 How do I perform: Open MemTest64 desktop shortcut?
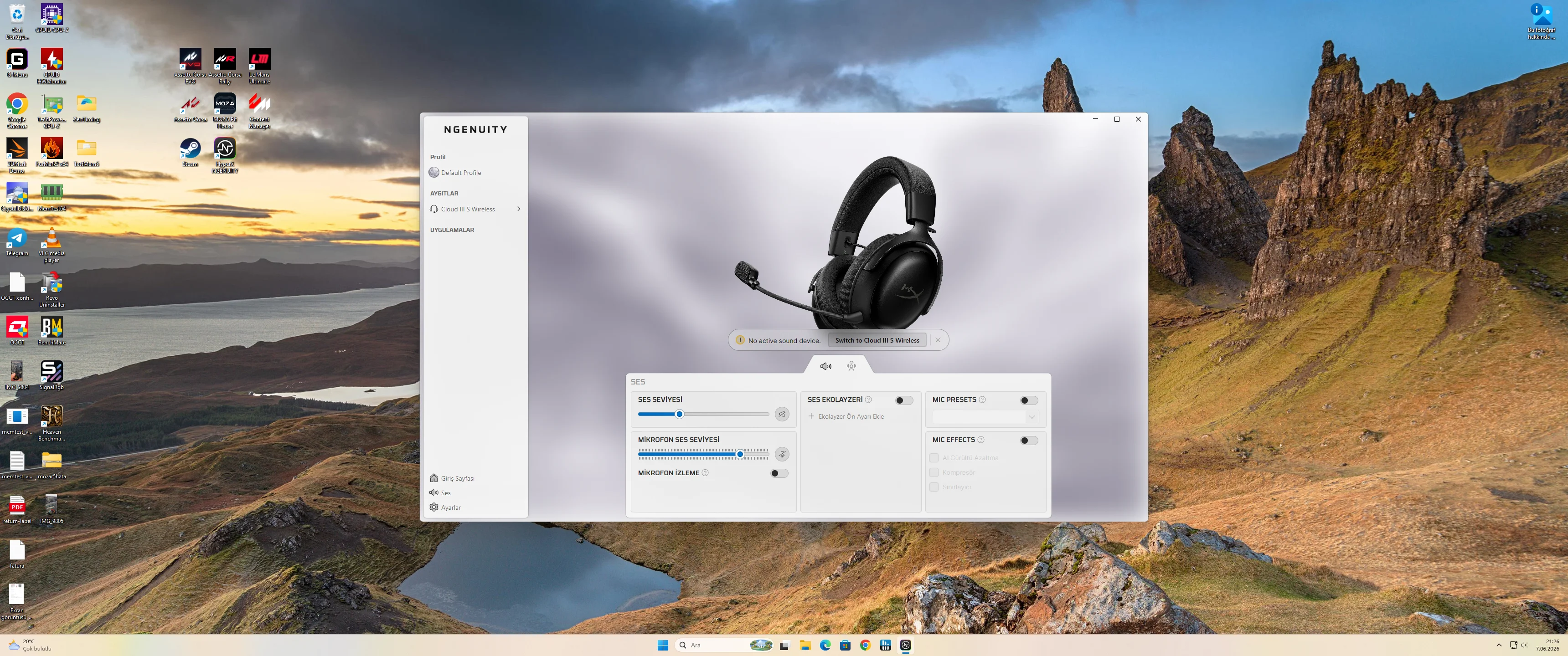coord(52,197)
